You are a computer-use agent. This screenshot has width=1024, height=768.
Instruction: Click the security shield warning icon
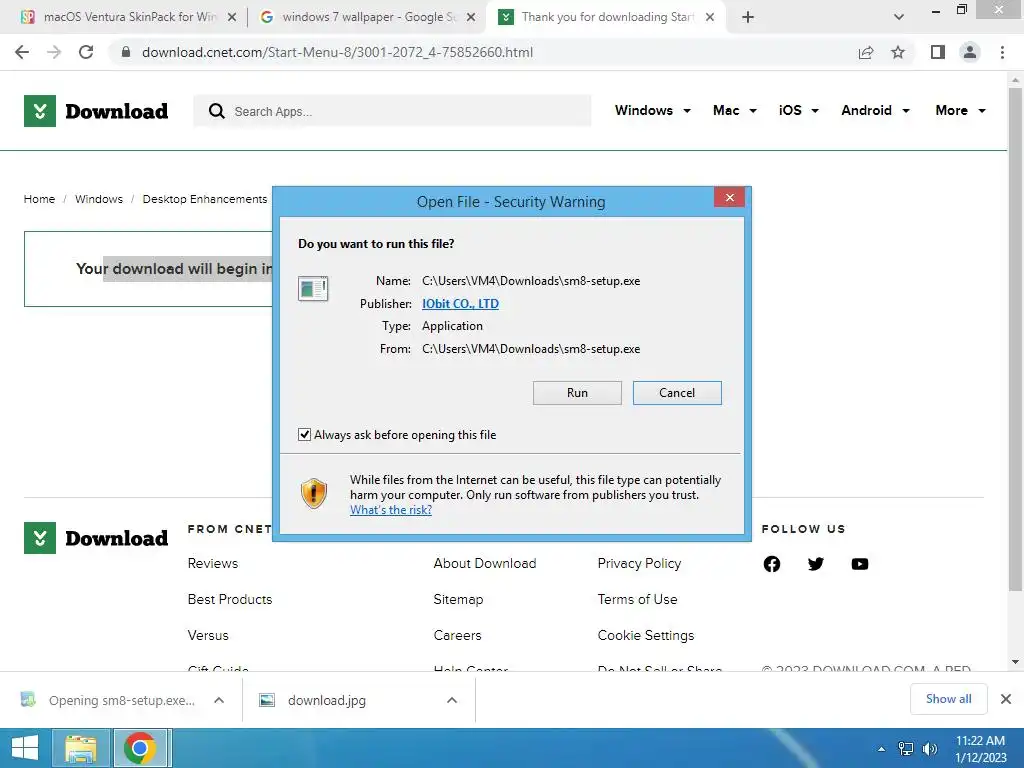point(314,493)
